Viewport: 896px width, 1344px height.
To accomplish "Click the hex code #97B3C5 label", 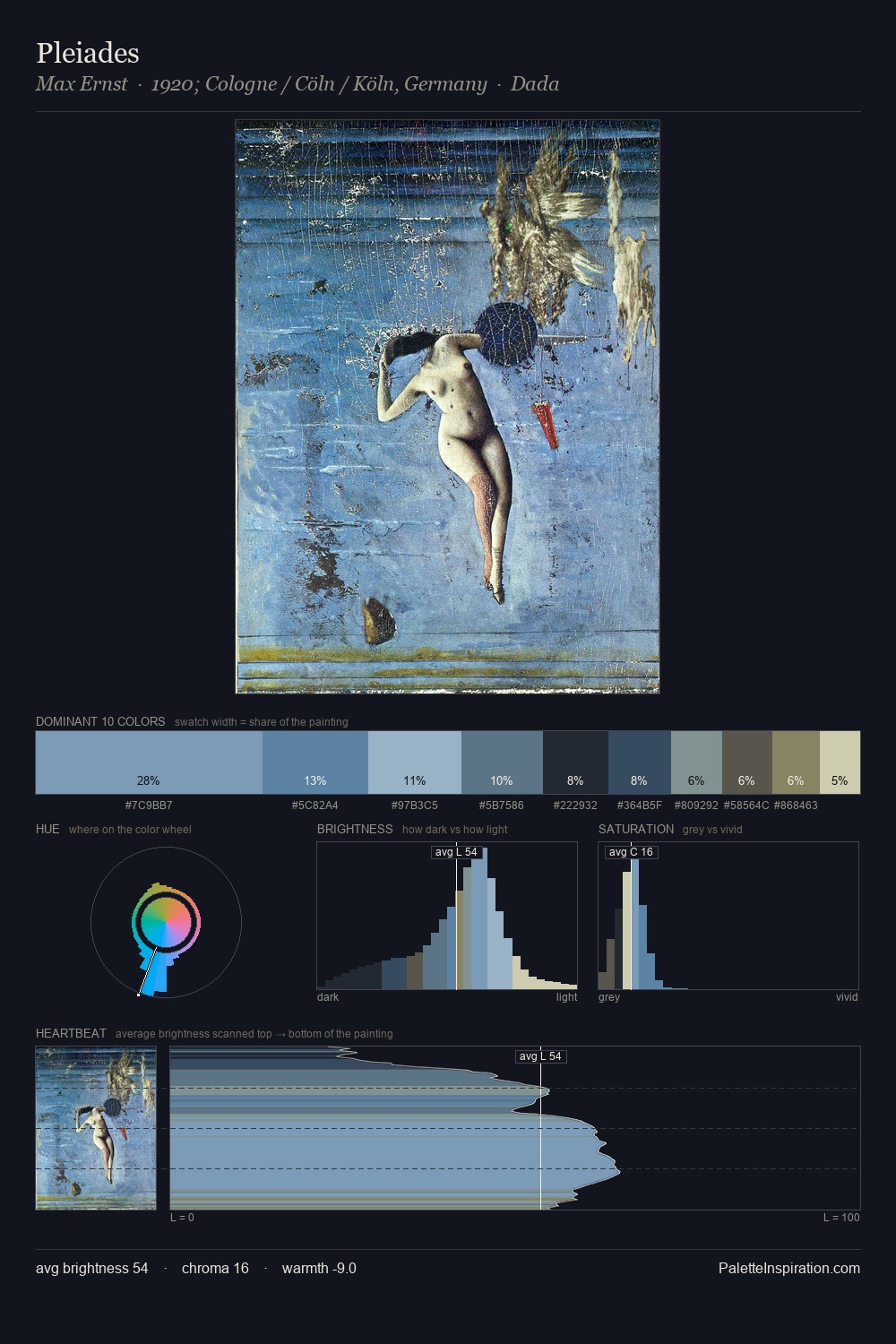I will point(415,806).
